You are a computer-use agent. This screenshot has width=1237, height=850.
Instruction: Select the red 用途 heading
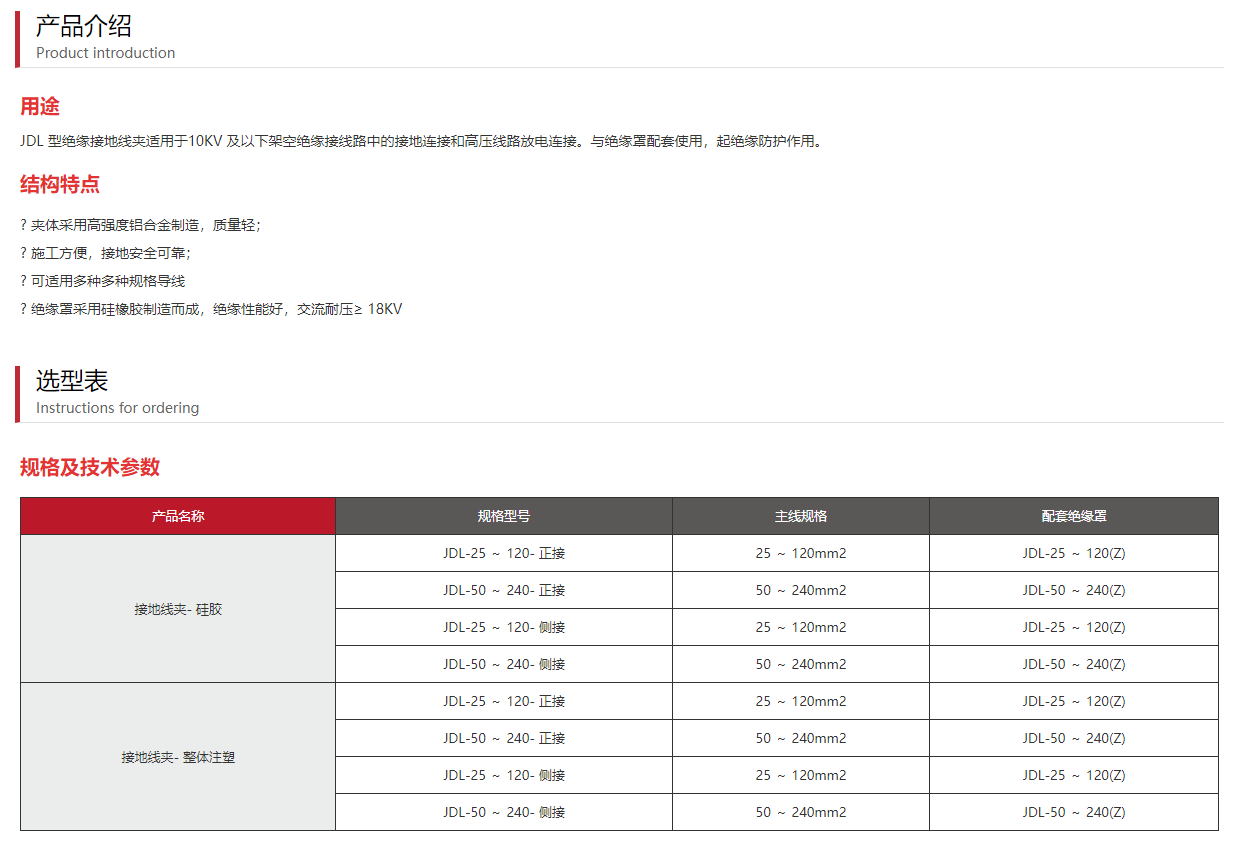point(40,106)
